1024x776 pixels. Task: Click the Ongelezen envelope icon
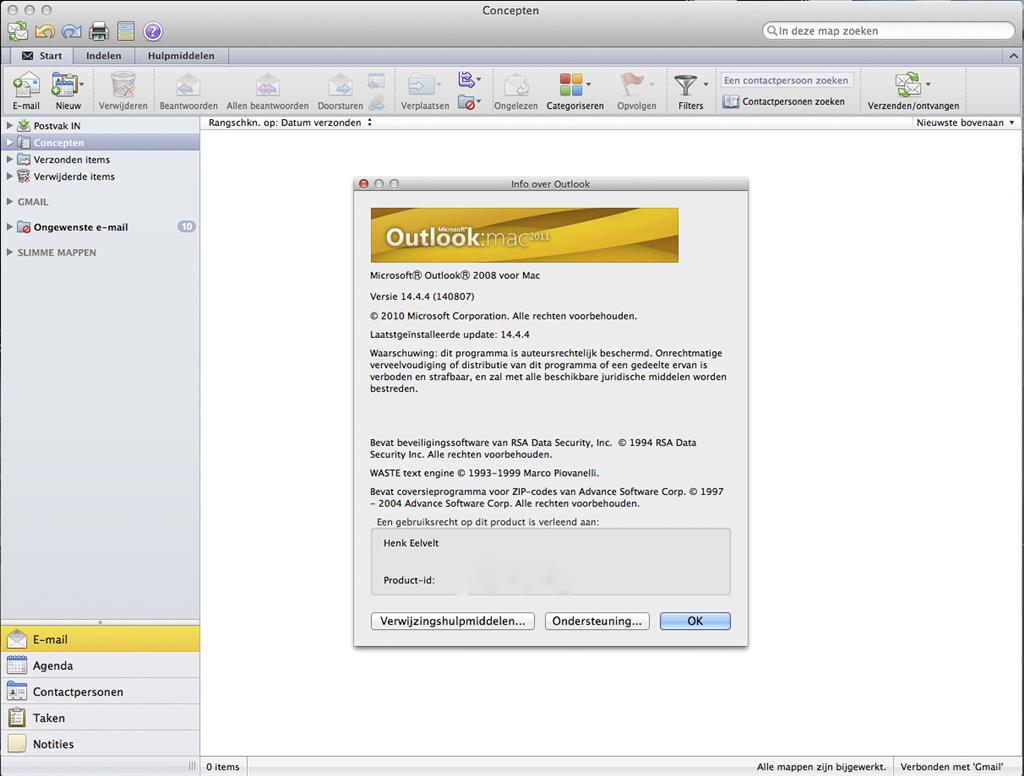(x=516, y=85)
